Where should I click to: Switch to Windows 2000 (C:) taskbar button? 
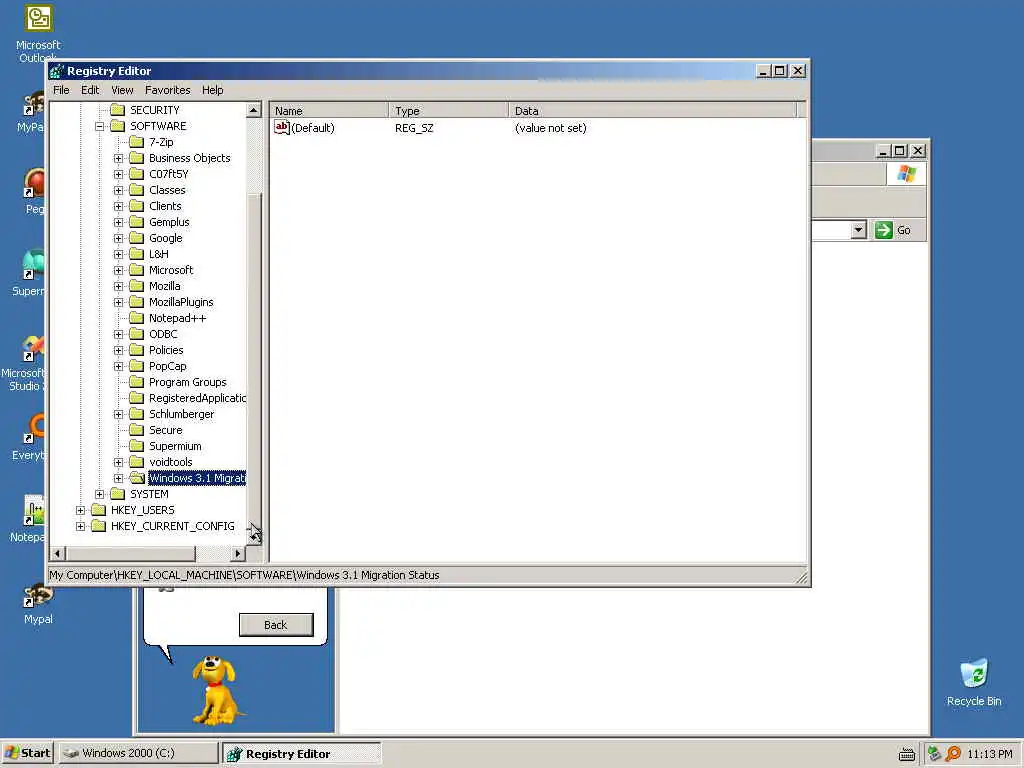pyautogui.click(x=138, y=753)
